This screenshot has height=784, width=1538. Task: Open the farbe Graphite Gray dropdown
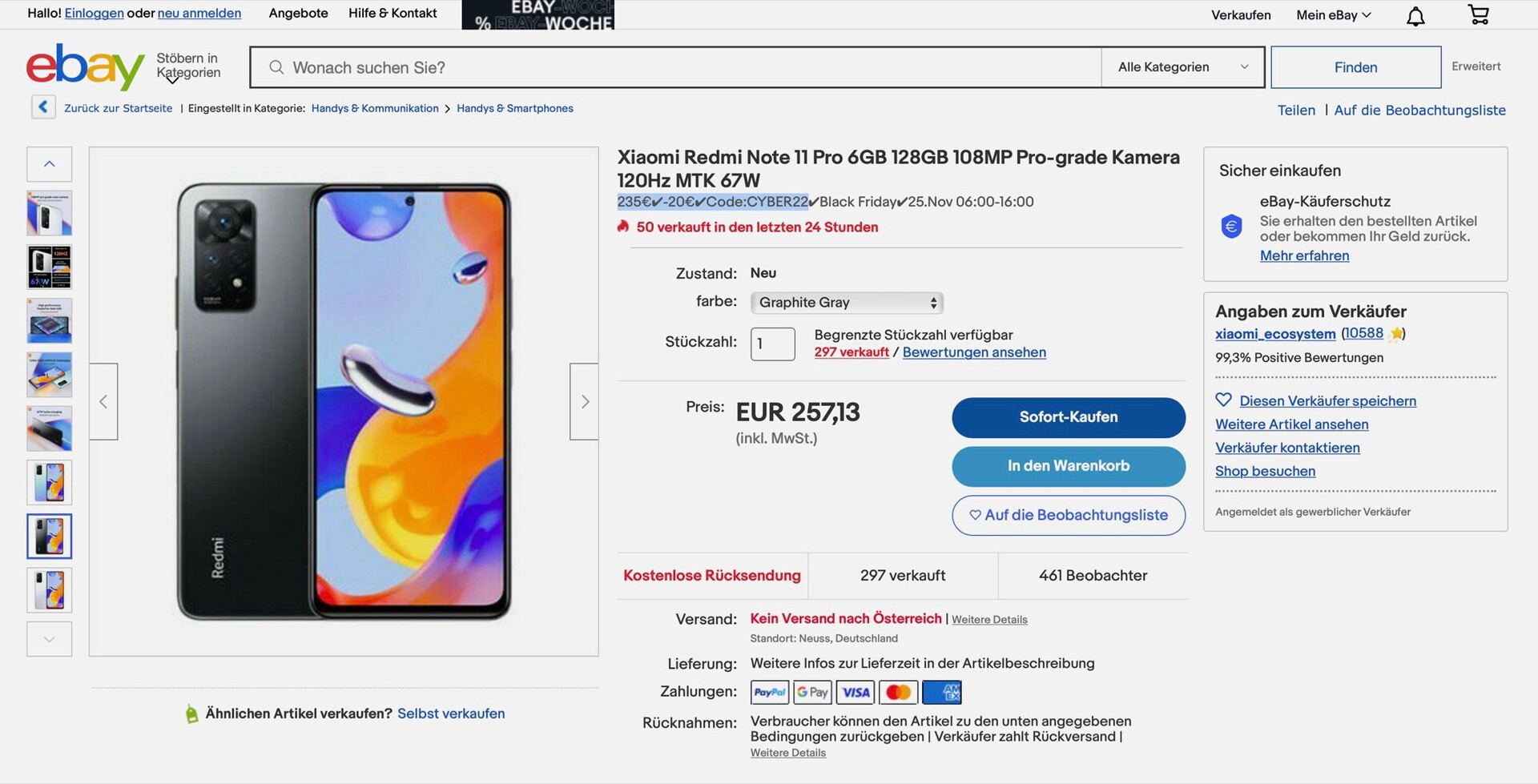(x=847, y=303)
